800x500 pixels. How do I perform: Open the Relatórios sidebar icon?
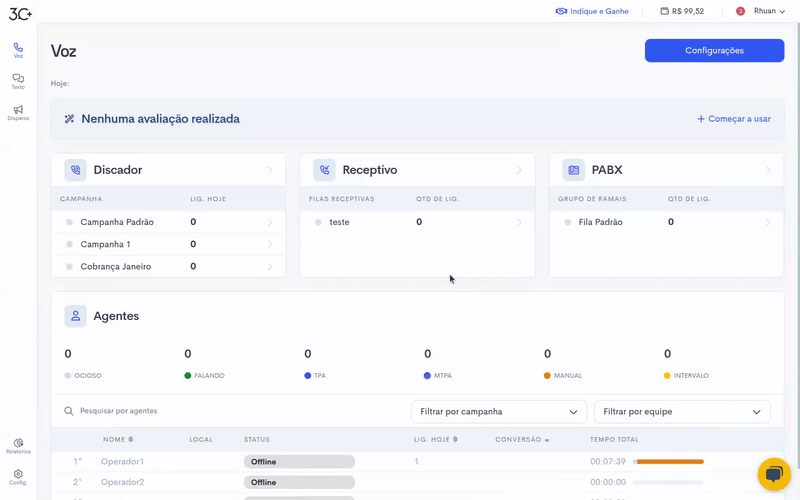click(x=18, y=445)
